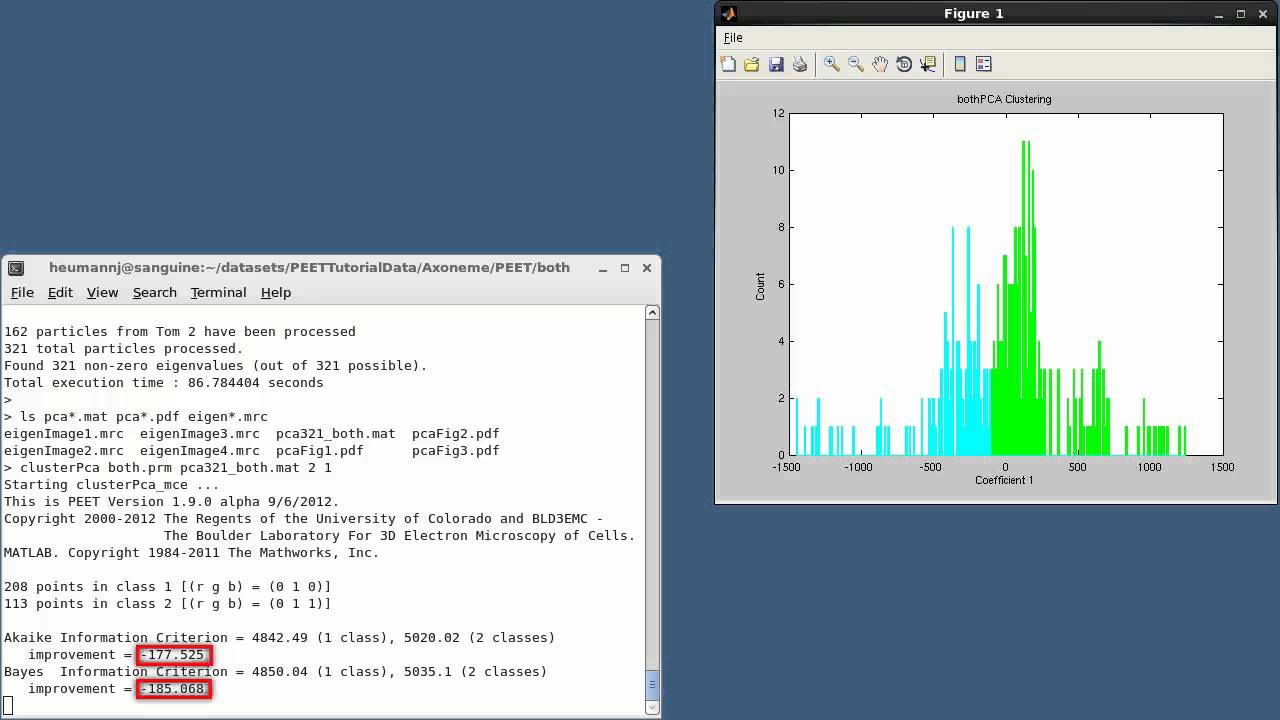Enable the Data Cursor tool
This screenshot has width=1280, height=720.
[928, 64]
